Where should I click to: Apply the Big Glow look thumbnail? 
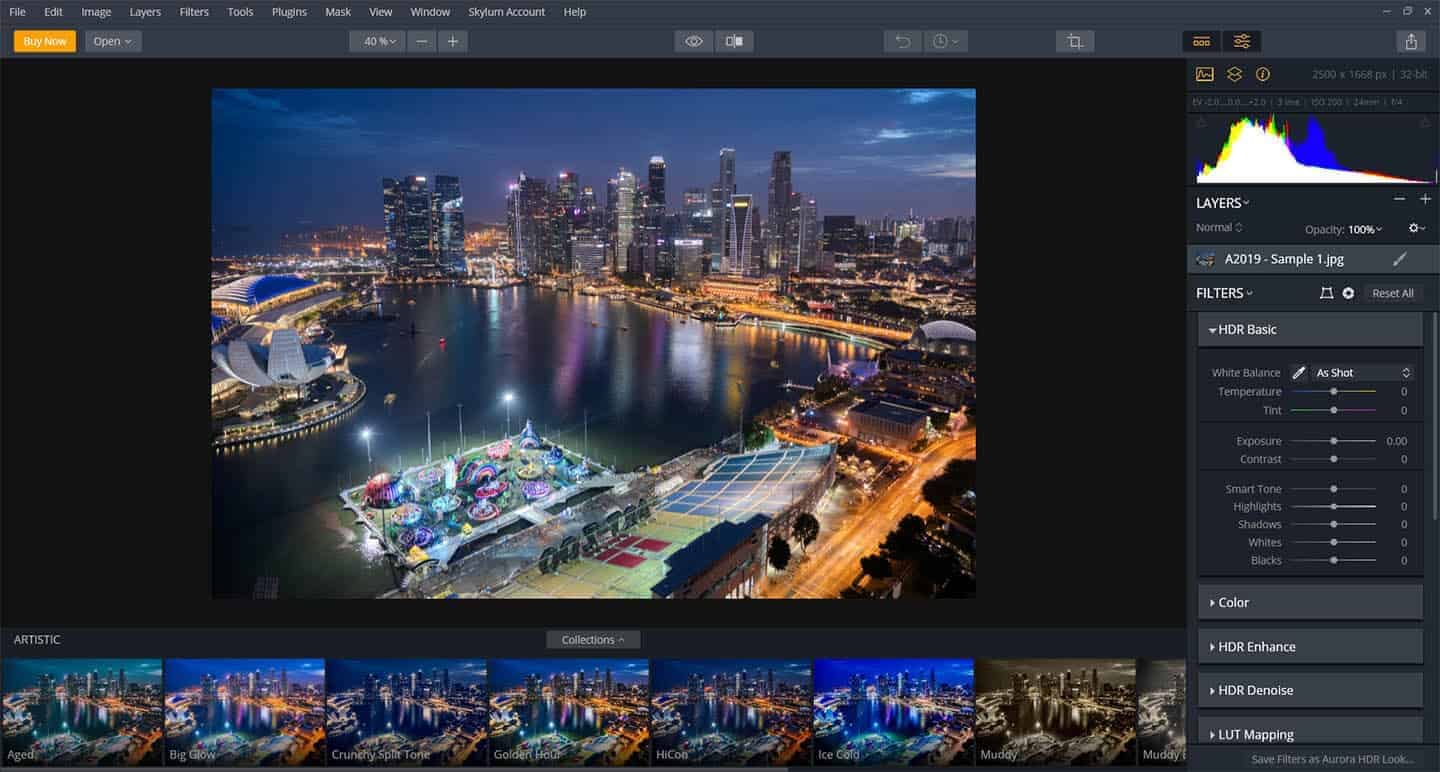coord(244,712)
